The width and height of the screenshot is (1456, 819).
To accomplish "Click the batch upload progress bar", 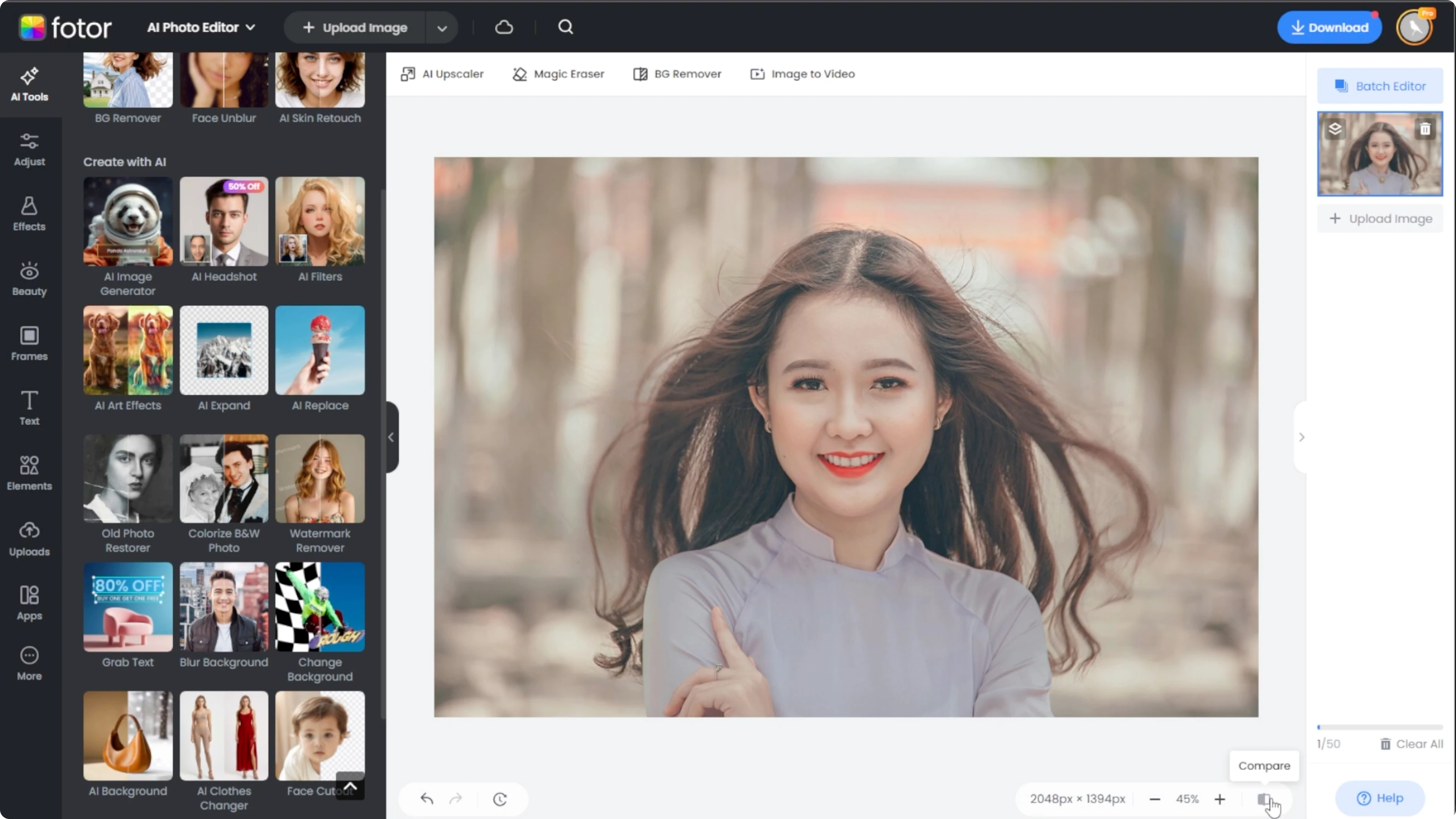I will click(x=1380, y=727).
